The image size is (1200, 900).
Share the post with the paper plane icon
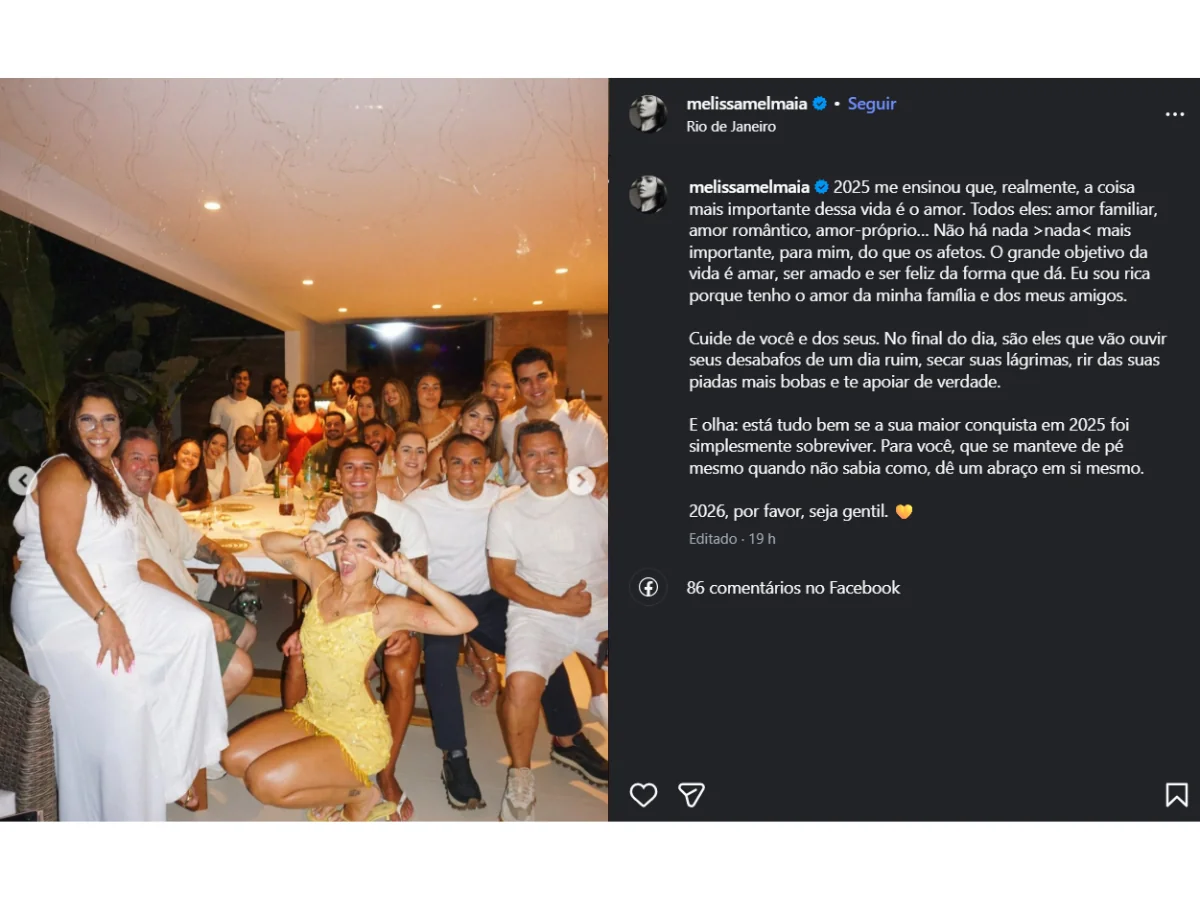pos(691,795)
